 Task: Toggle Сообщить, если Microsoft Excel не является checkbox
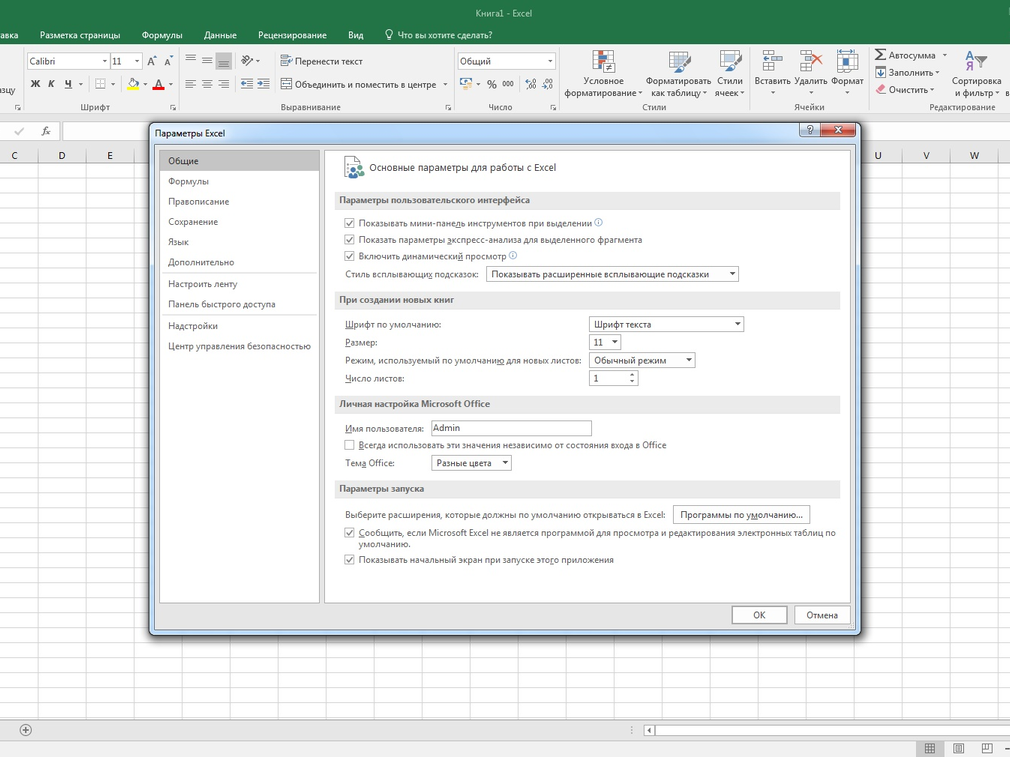point(349,533)
